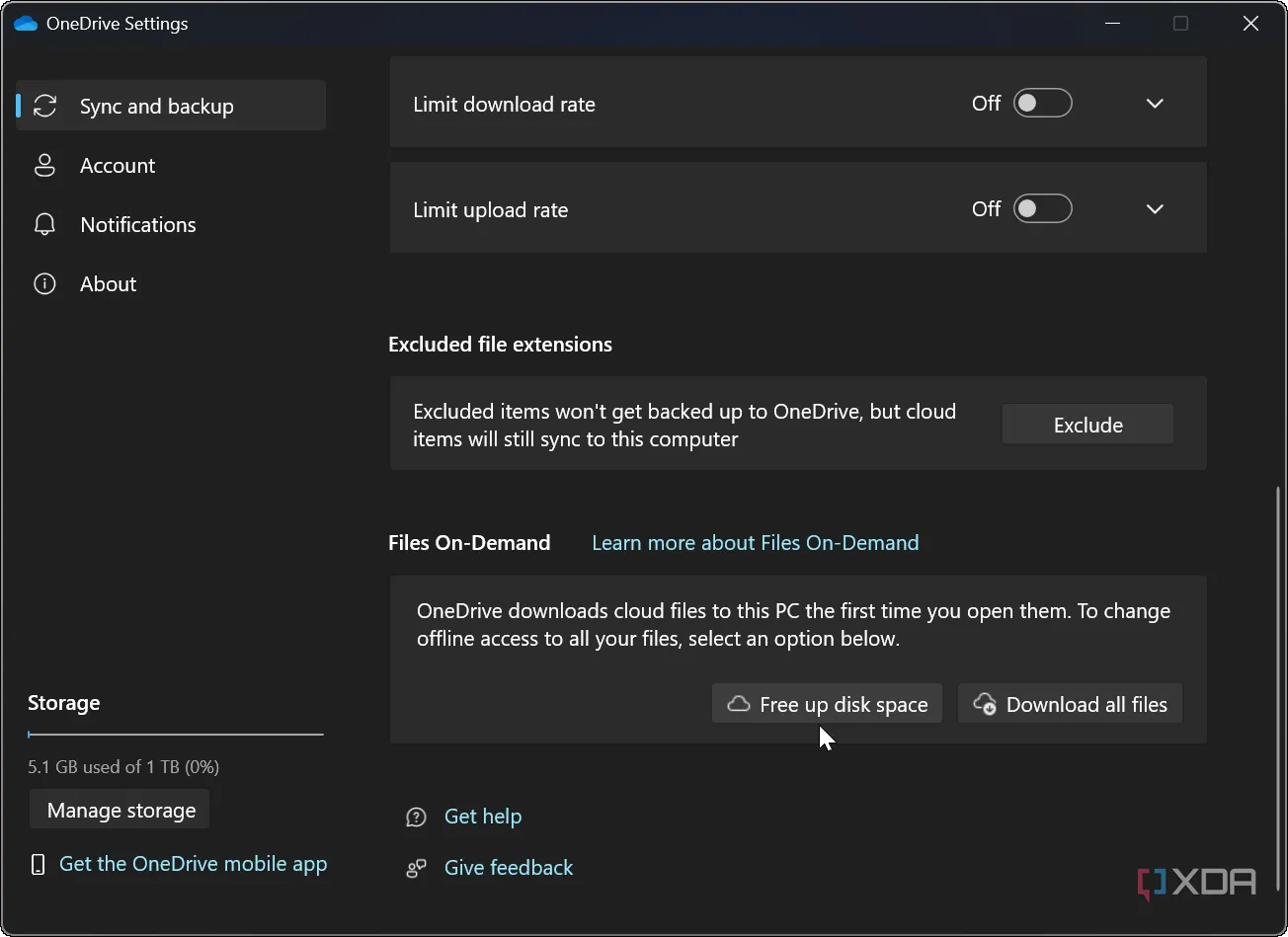The image size is (1288, 937).
Task: Close the OneDrive Settings window
Action: [1250, 24]
